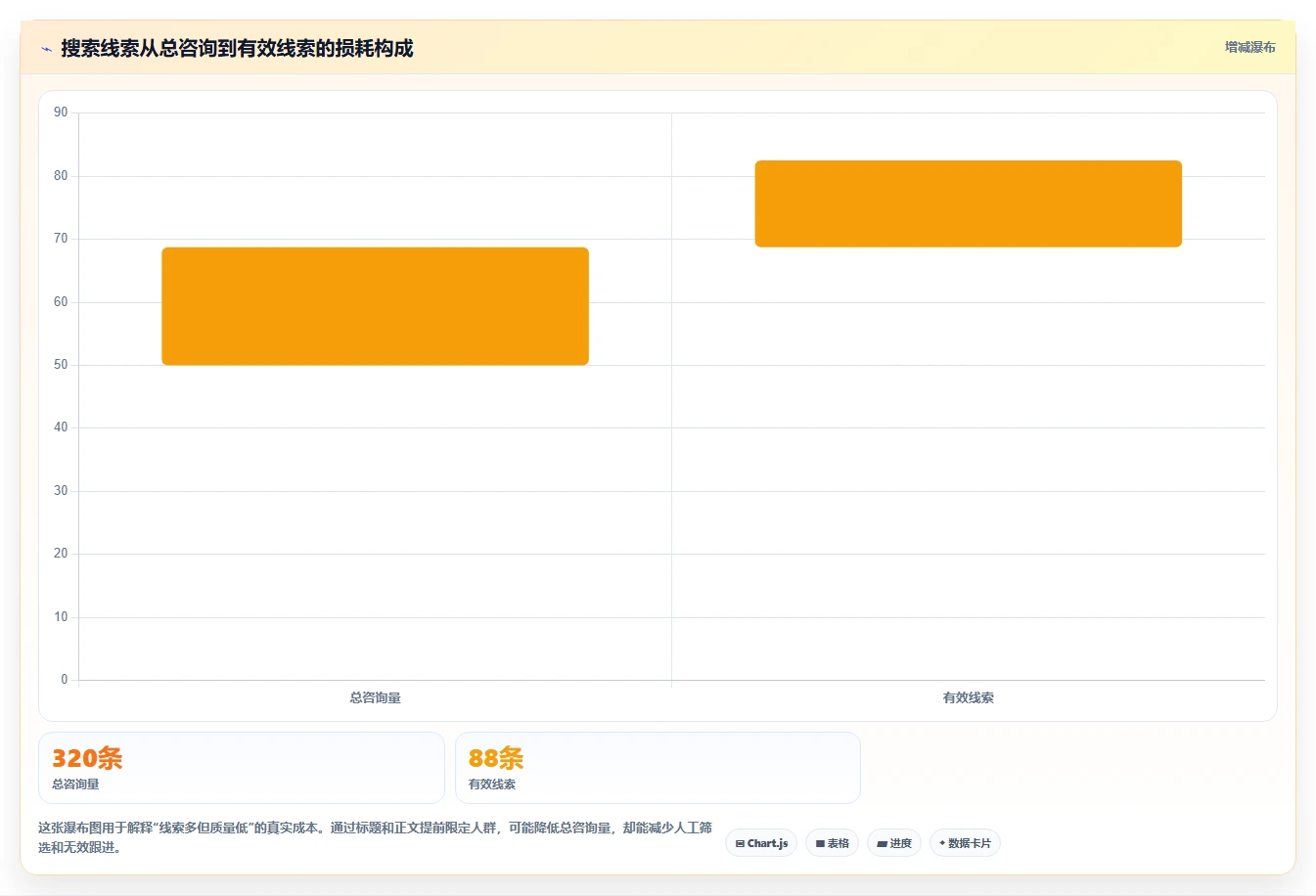The width and height of the screenshot is (1316, 896).
Task: Click the 88条 figure text
Action: (496, 758)
